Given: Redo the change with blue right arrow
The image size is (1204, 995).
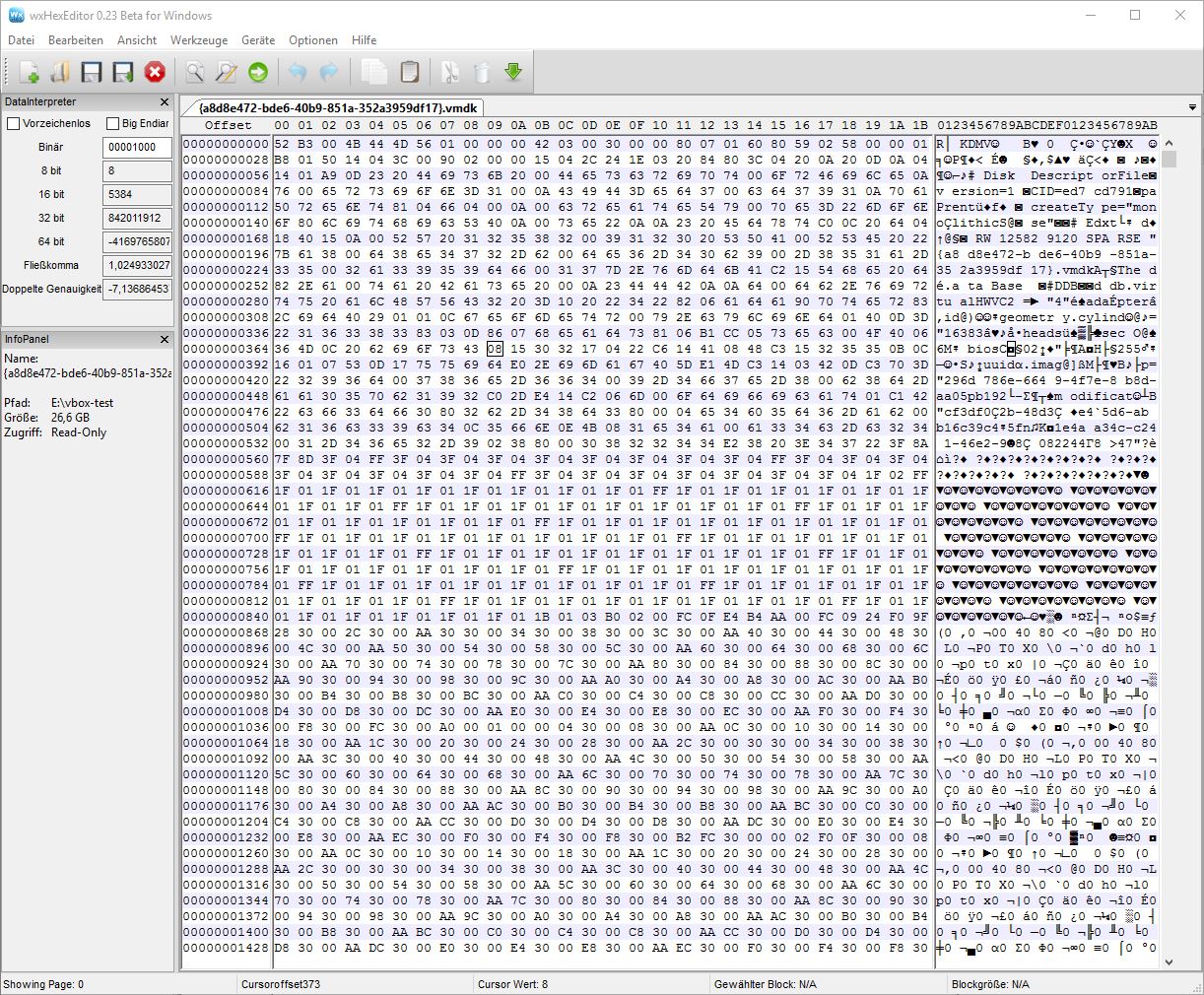Looking at the screenshot, I should (329, 72).
